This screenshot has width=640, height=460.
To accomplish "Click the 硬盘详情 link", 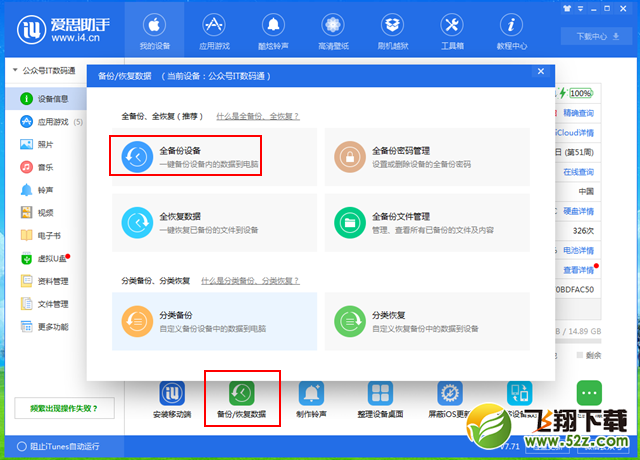I will (578, 211).
